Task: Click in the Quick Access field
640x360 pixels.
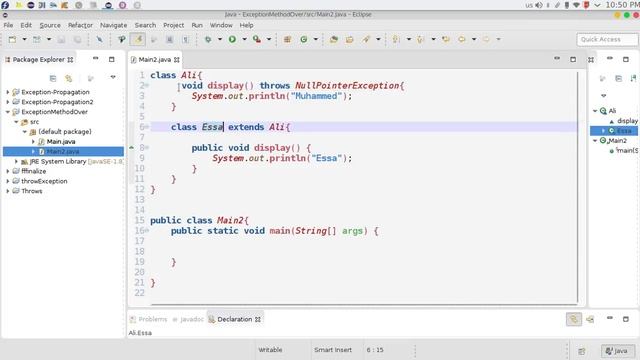Action: [x=607, y=39]
